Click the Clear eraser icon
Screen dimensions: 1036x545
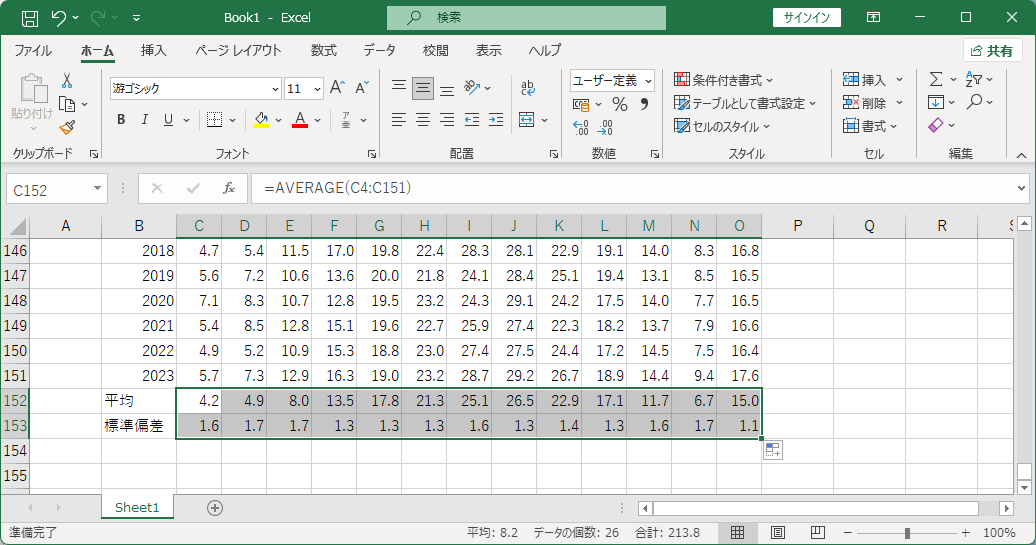pos(936,125)
